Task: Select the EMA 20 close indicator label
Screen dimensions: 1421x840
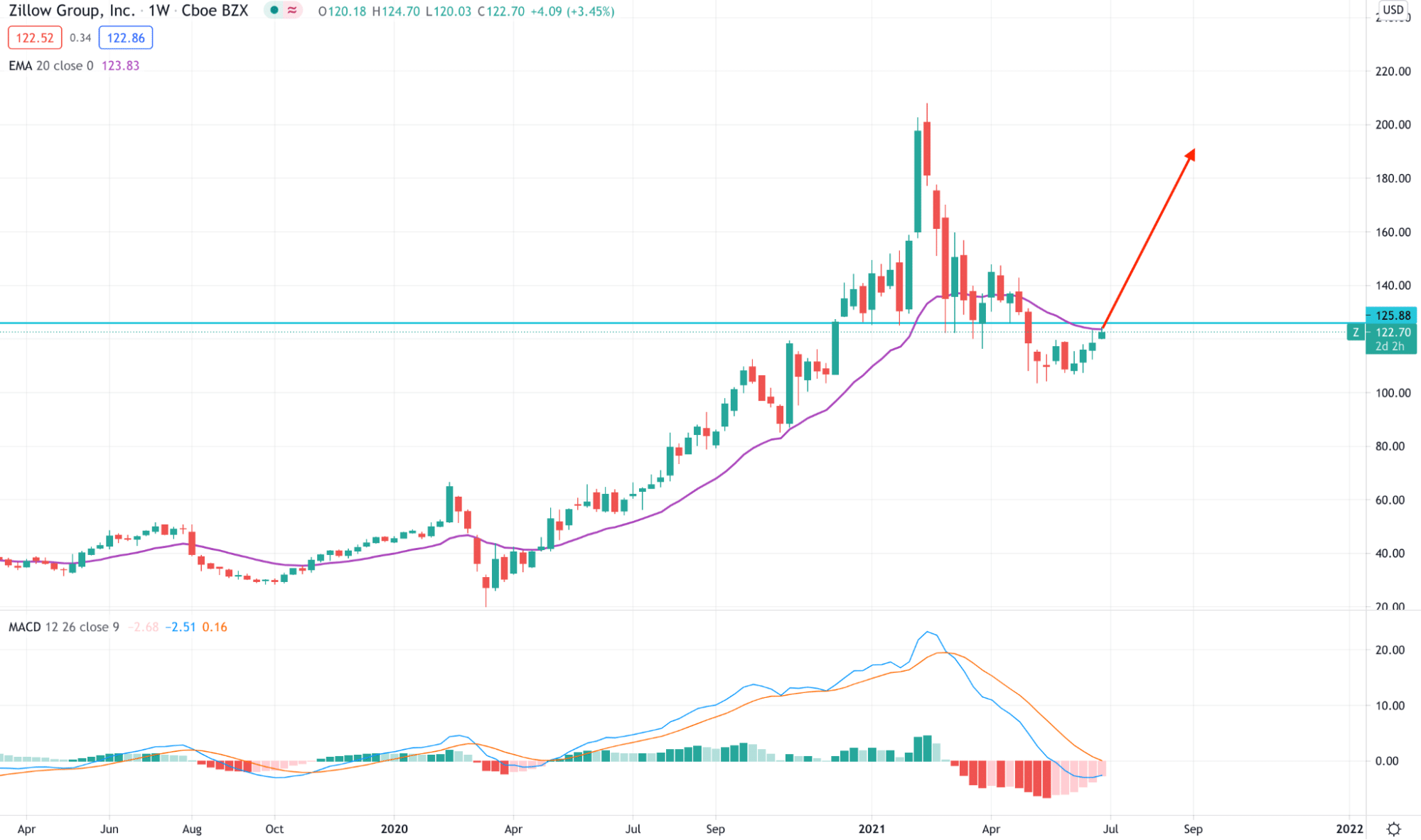Action: (x=51, y=65)
